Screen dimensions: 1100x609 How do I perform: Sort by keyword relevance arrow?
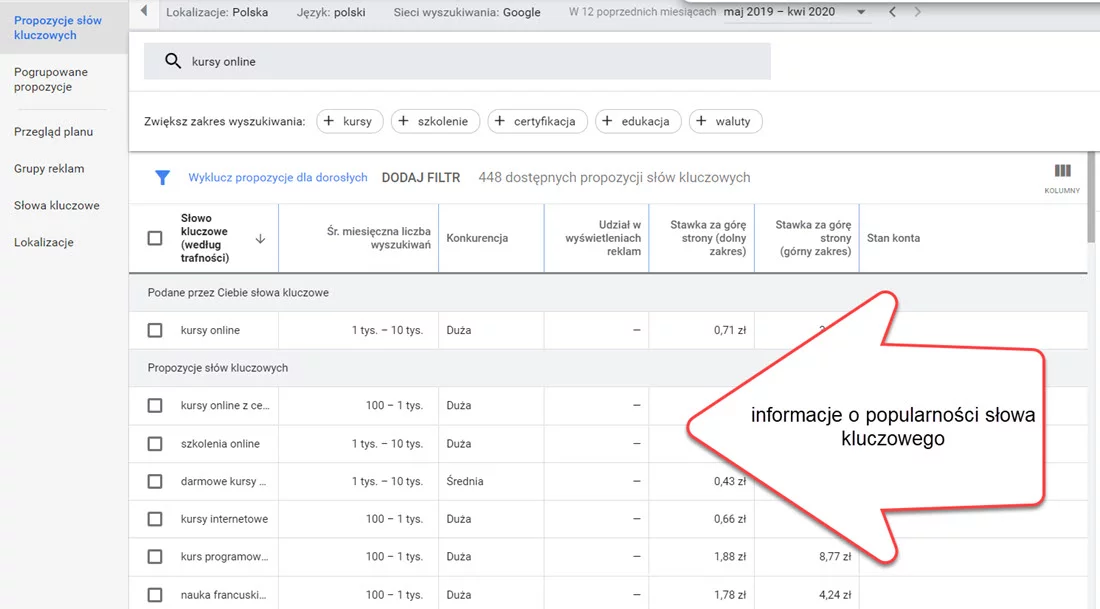pos(260,239)
